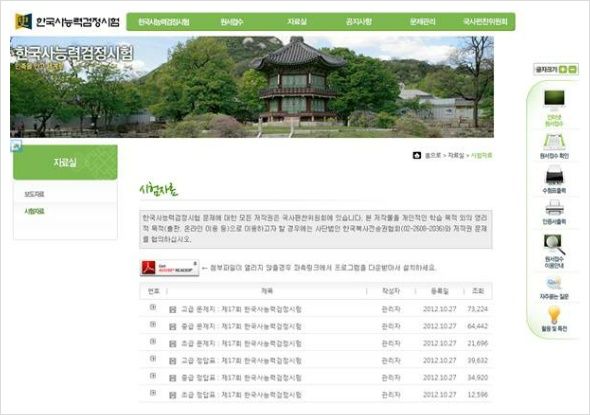Open 중급 문제지 제17회 한국사능력검정시험 post
The image size is (590, 415).
[x=241, y=326]
